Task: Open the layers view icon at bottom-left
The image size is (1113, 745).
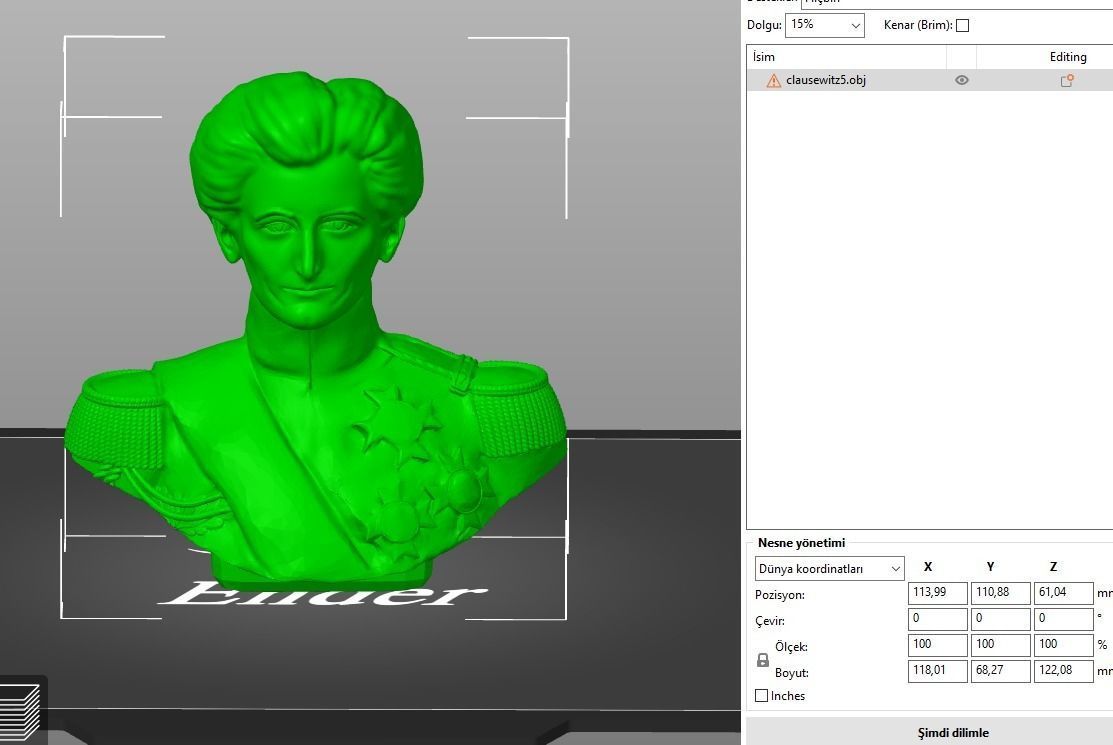Action: point(20,712)
